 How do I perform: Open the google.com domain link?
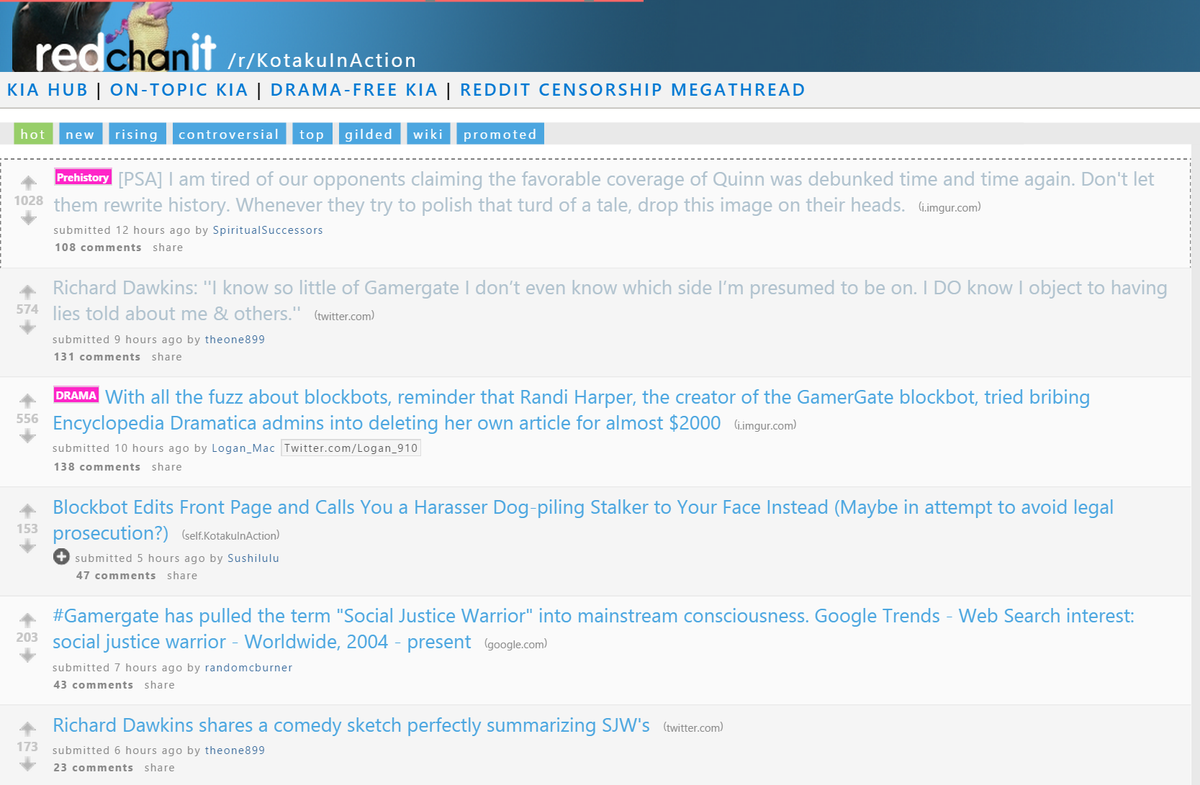tap(515, 644)
